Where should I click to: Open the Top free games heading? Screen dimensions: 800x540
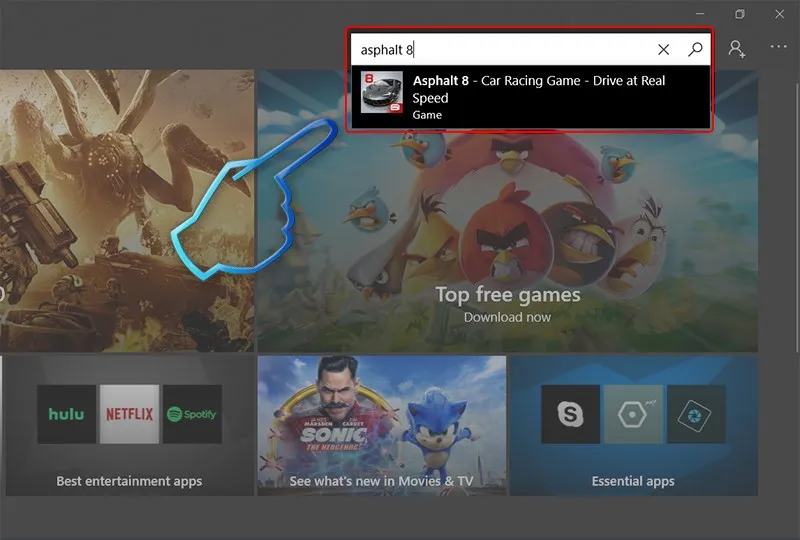click(507, 294)
